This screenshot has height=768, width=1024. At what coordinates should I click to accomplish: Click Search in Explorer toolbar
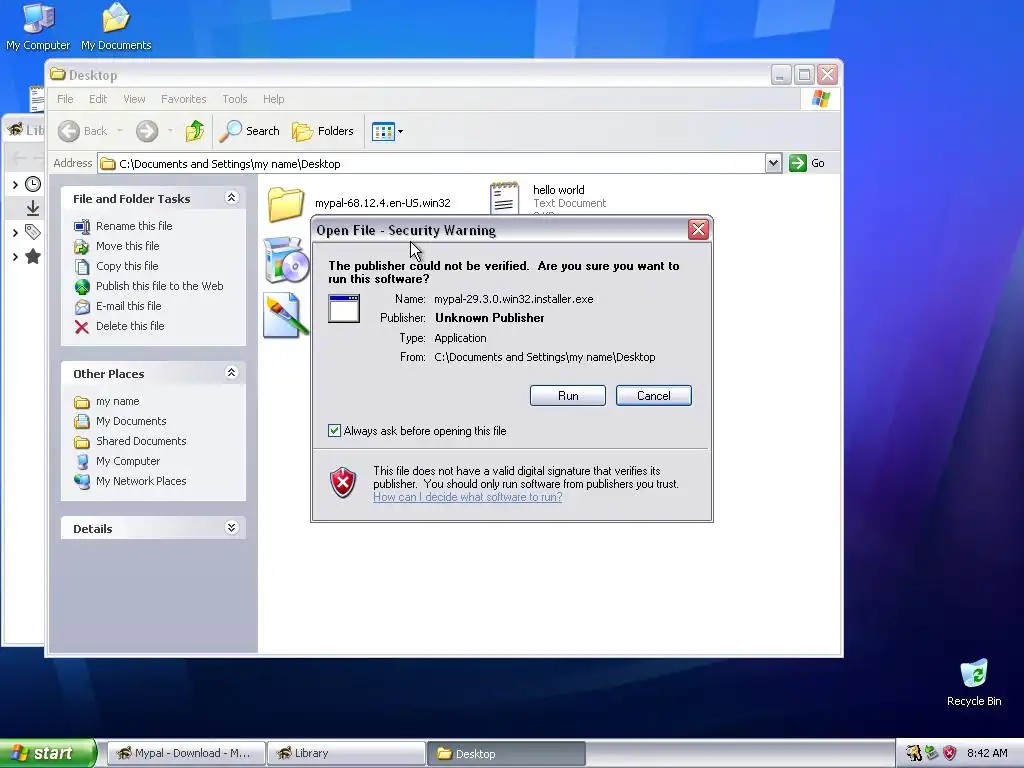coord(249,131)
